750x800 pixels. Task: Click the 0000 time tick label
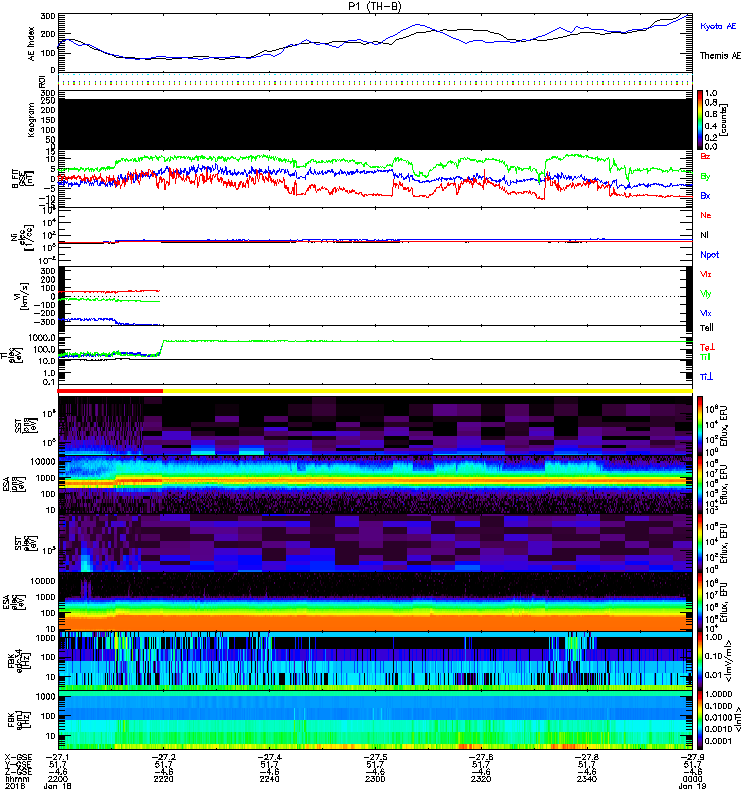(x=692, y=779)
